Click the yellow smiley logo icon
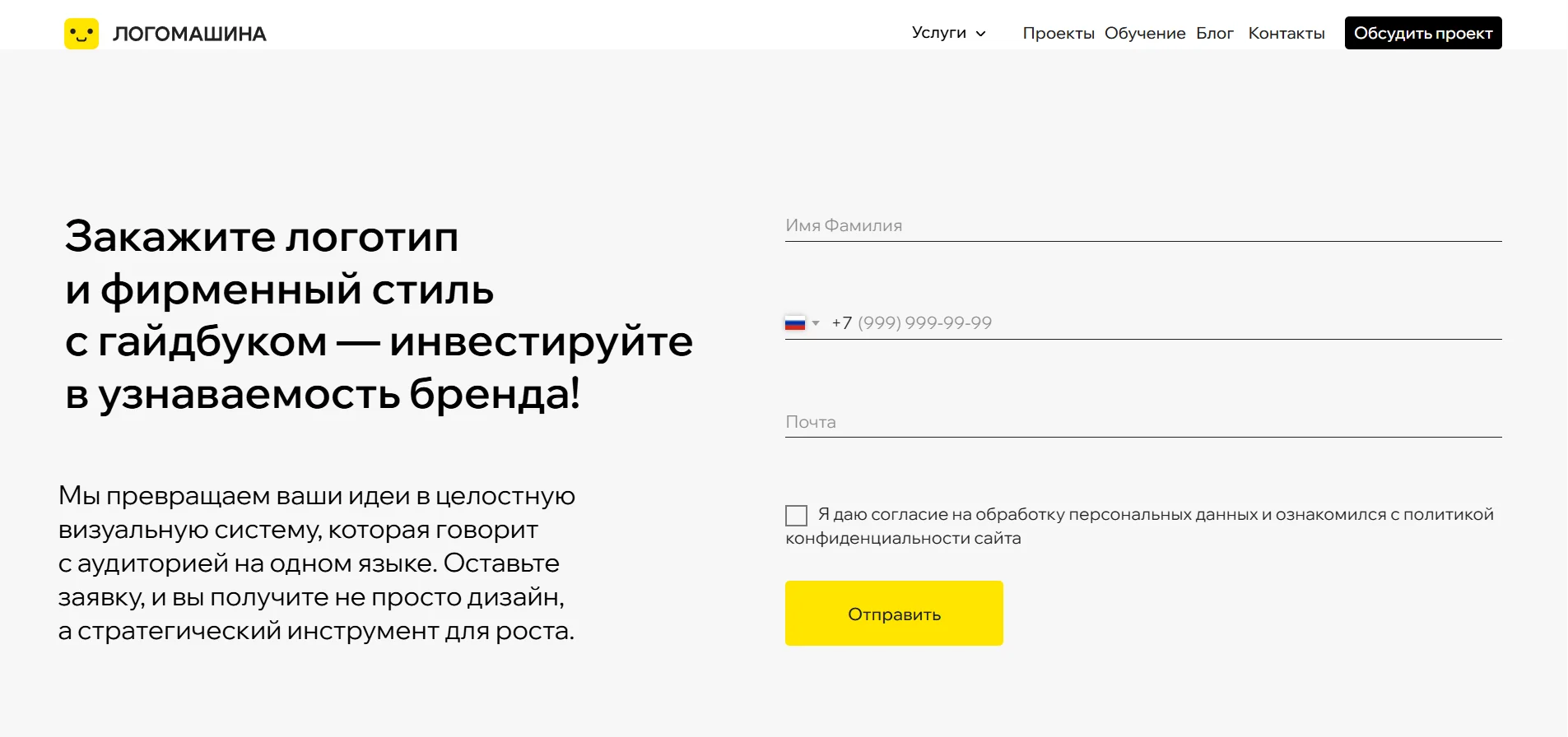The height and width of the screenshot is (737, 1568). (81, 34)
